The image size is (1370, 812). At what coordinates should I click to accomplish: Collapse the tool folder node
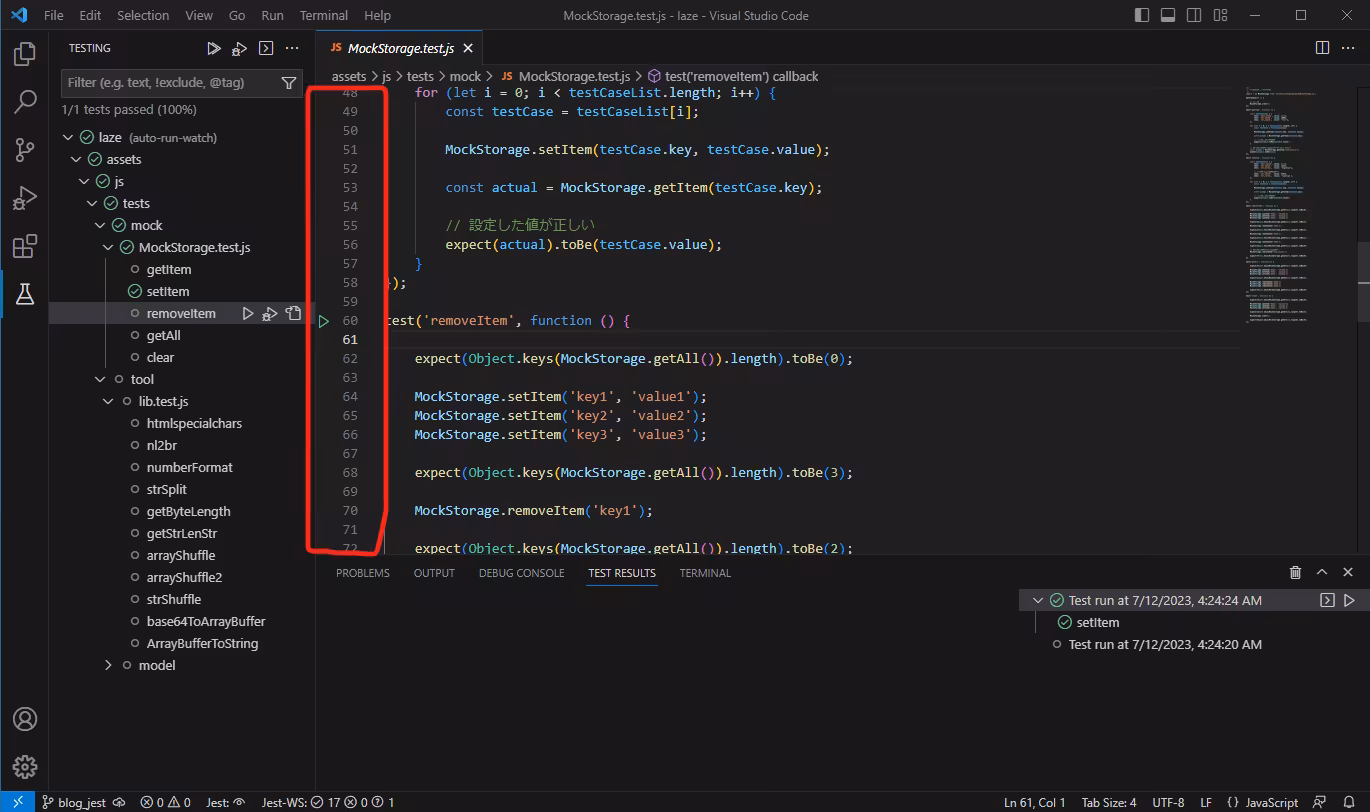click(100, 379)
